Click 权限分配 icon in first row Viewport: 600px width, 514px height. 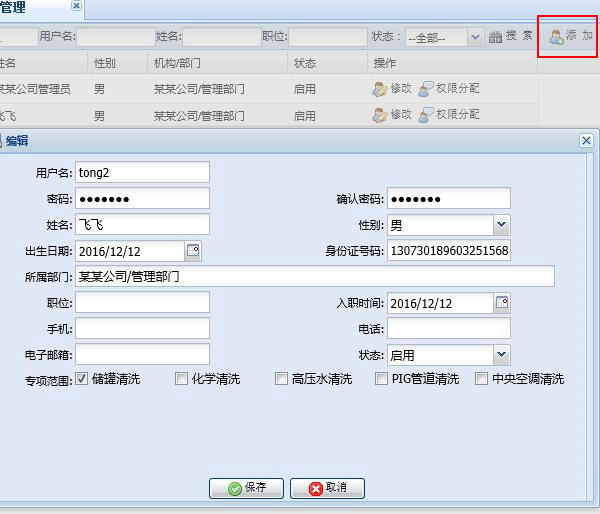426,89
